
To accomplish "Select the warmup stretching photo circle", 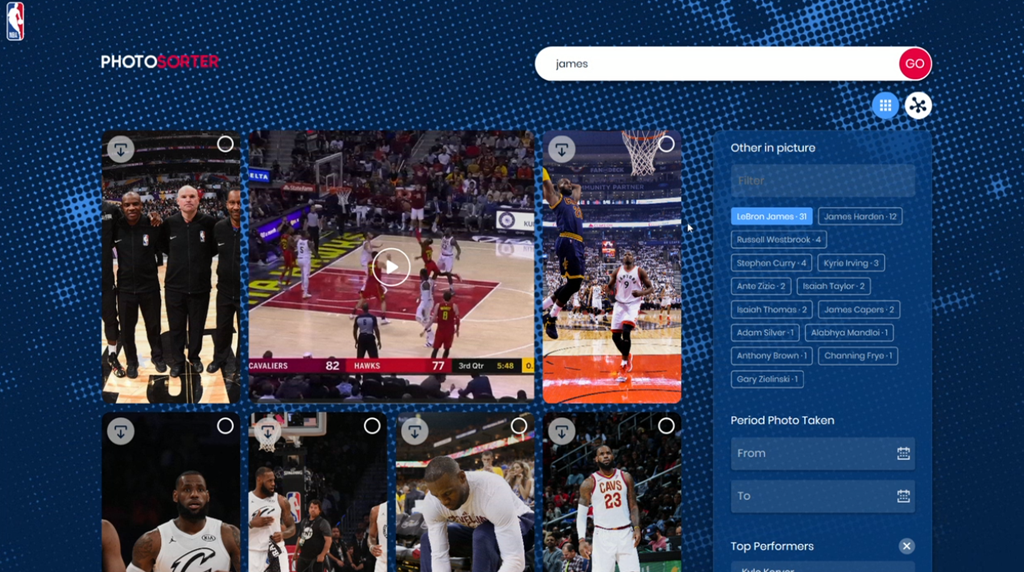I will (x=519, y=426).
